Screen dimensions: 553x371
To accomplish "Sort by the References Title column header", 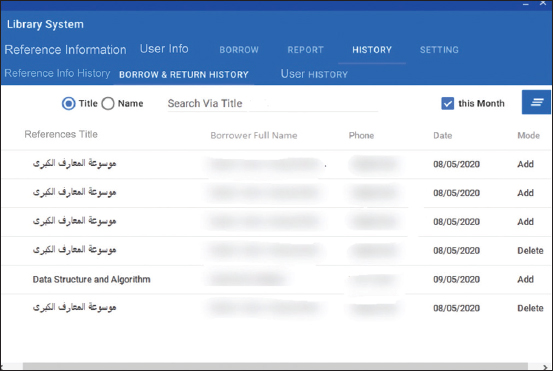I will (x=61, y=134).
